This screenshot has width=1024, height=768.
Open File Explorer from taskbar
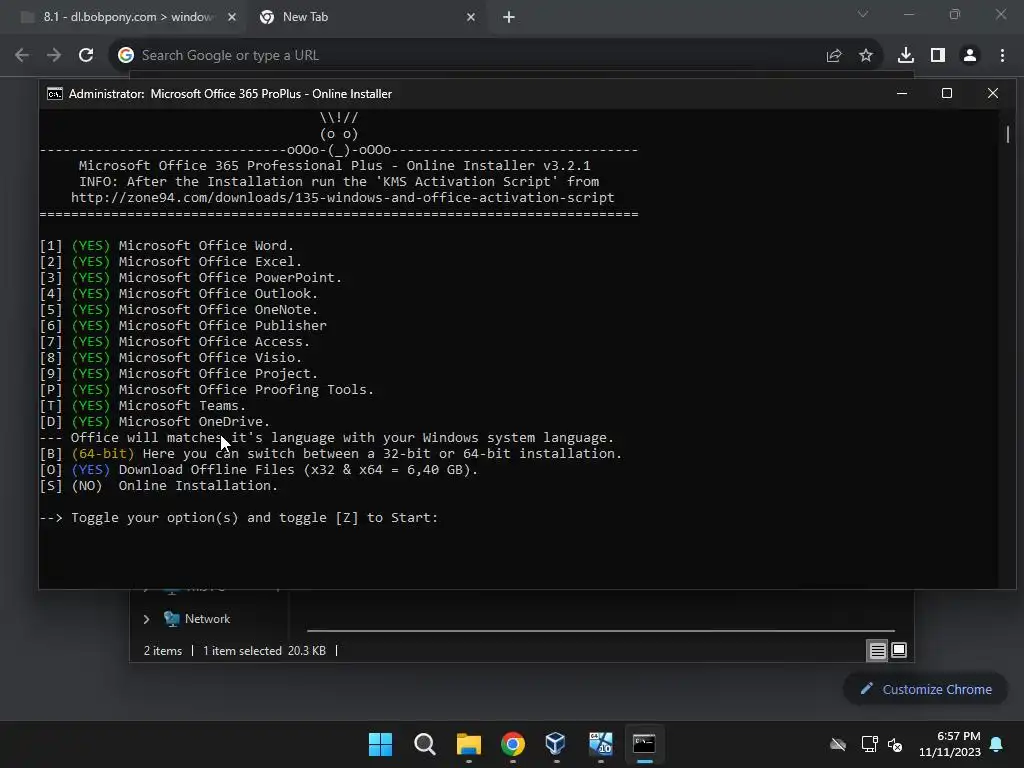click(468, 744)
